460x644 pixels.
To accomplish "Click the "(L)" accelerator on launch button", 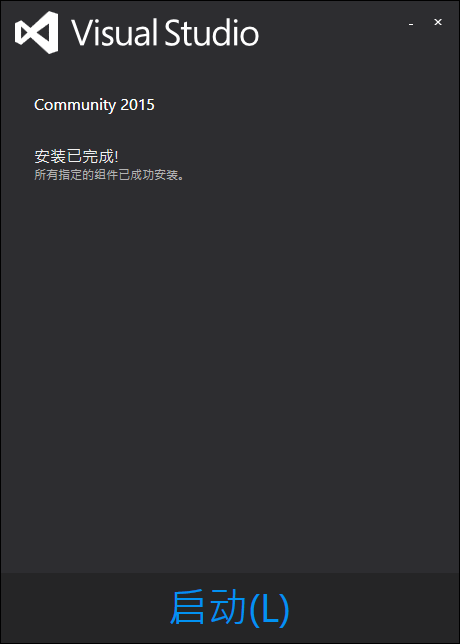I will [269, 609].
